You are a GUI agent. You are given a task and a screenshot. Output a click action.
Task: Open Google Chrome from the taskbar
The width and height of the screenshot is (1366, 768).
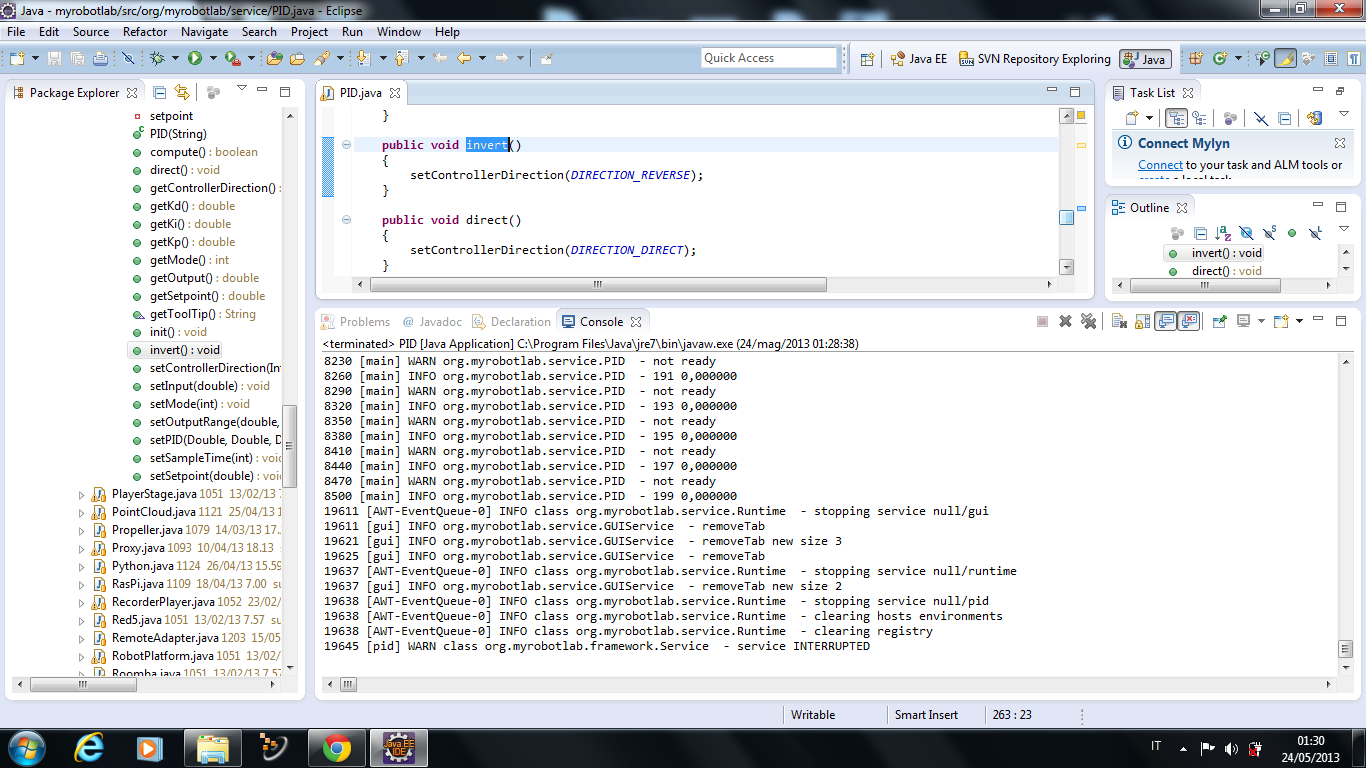click(x=336, y=747)
